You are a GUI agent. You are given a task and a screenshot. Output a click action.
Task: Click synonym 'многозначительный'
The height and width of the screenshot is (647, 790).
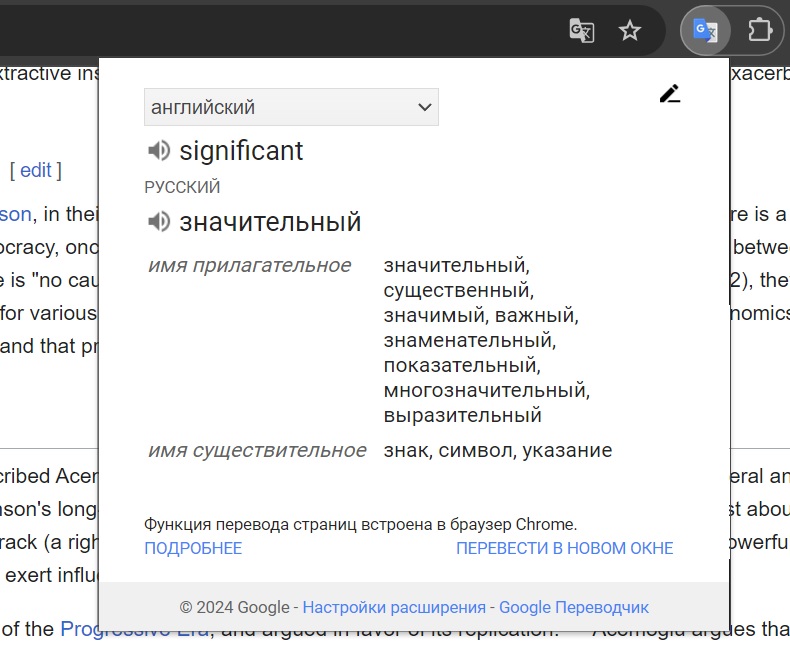pos(487,391)
